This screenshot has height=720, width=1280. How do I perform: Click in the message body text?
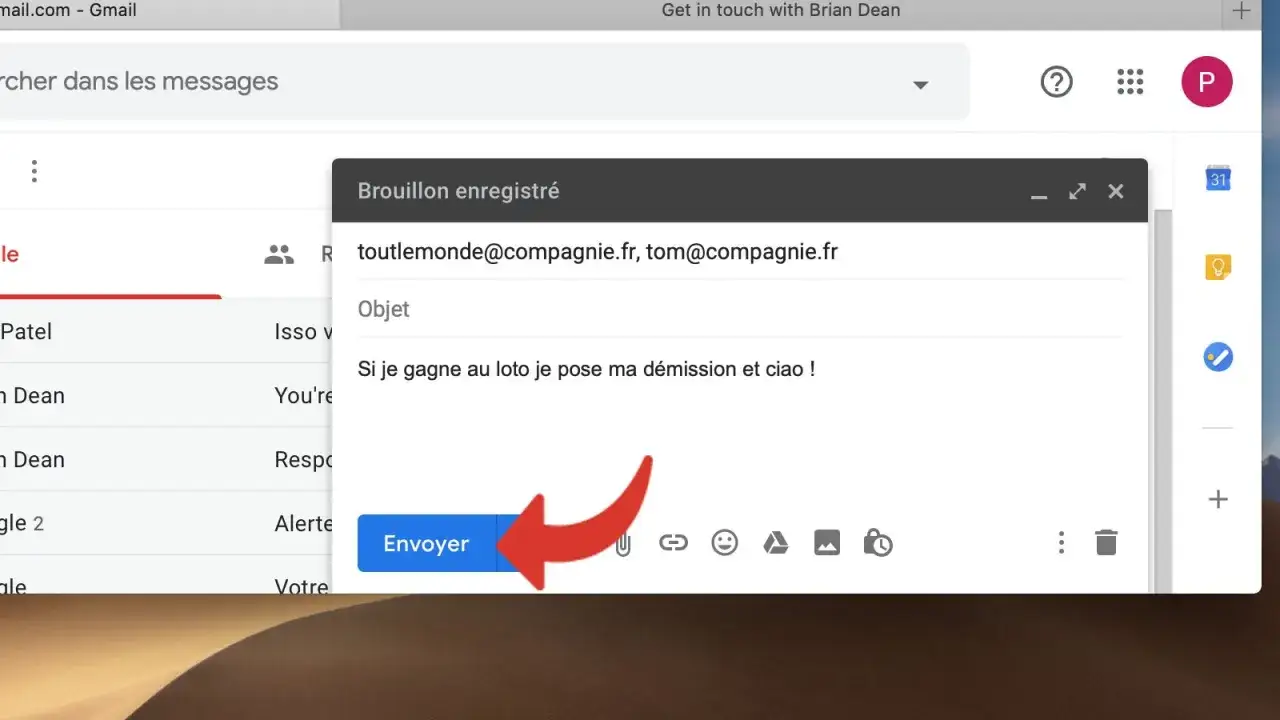pos(586,369)
